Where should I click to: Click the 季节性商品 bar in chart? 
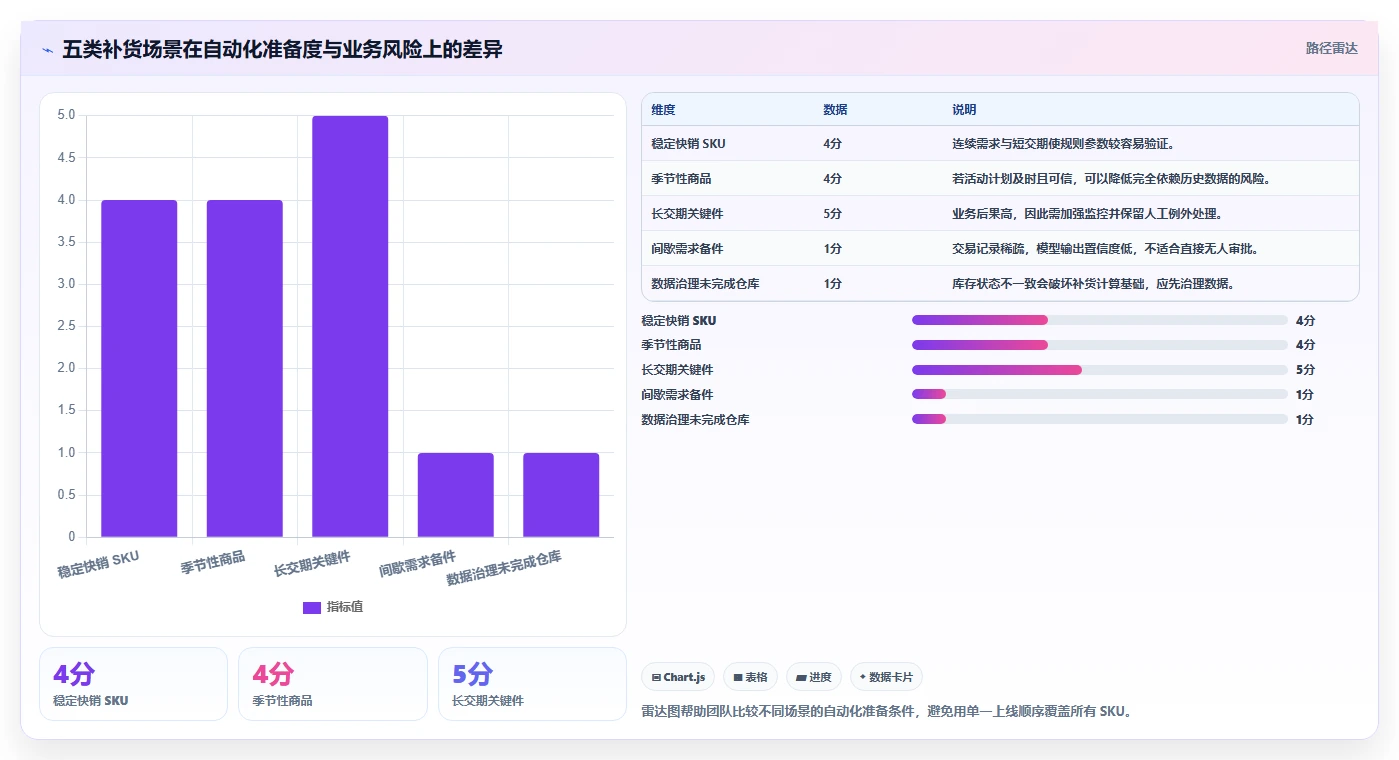[x=245, y=368]
